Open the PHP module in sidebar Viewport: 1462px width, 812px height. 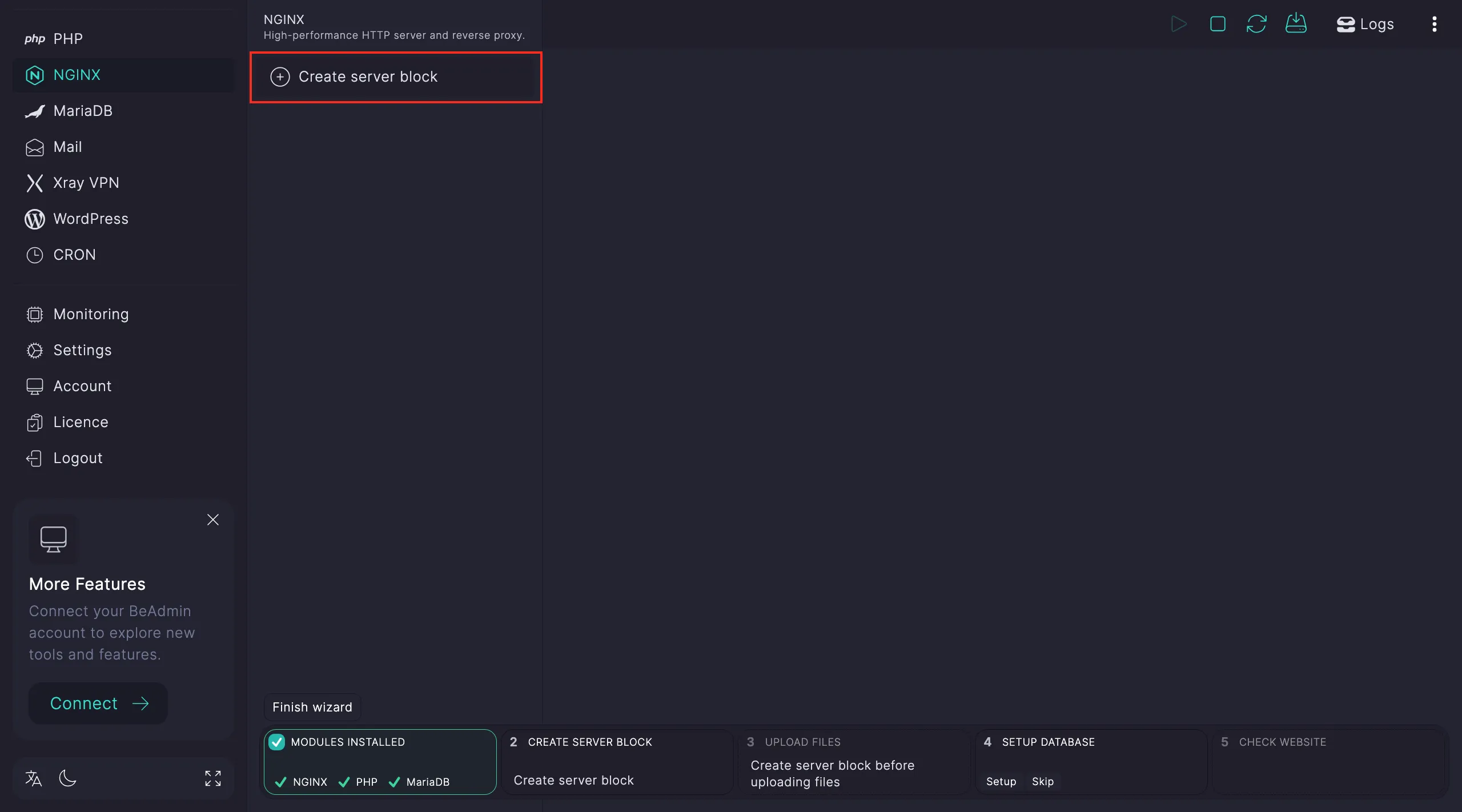[x=123, y=39]
